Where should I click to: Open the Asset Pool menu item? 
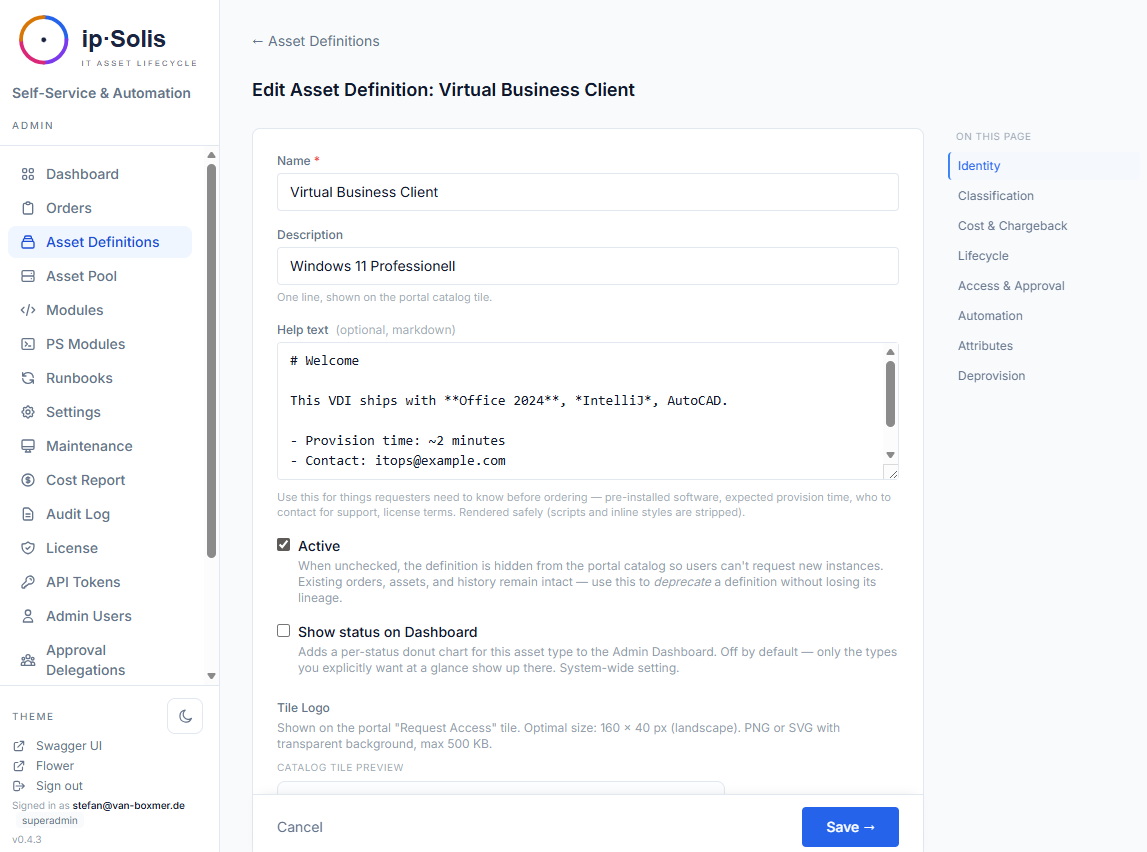[x=100, y=276]
